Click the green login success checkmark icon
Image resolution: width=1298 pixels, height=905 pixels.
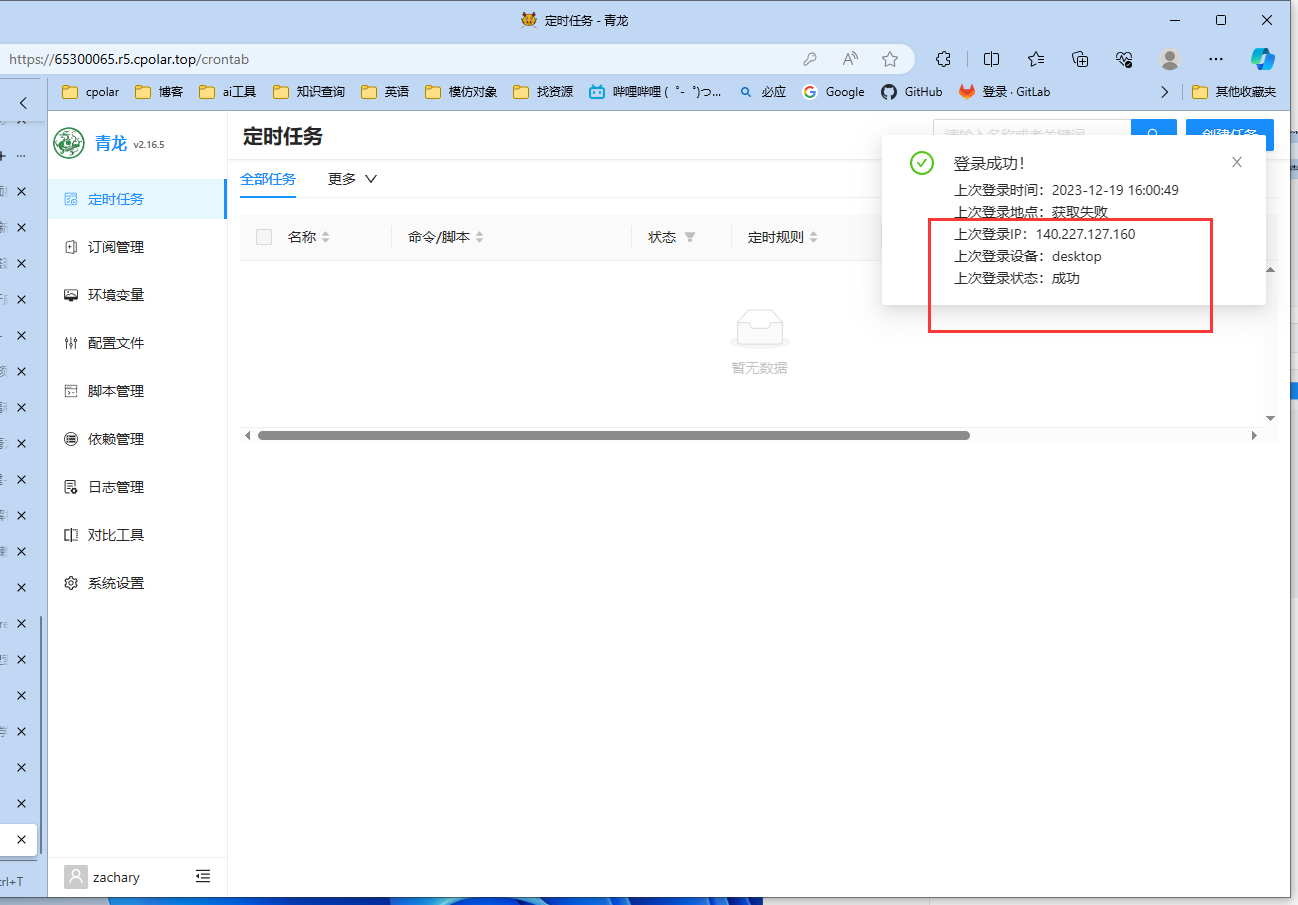tap(922, 163)
